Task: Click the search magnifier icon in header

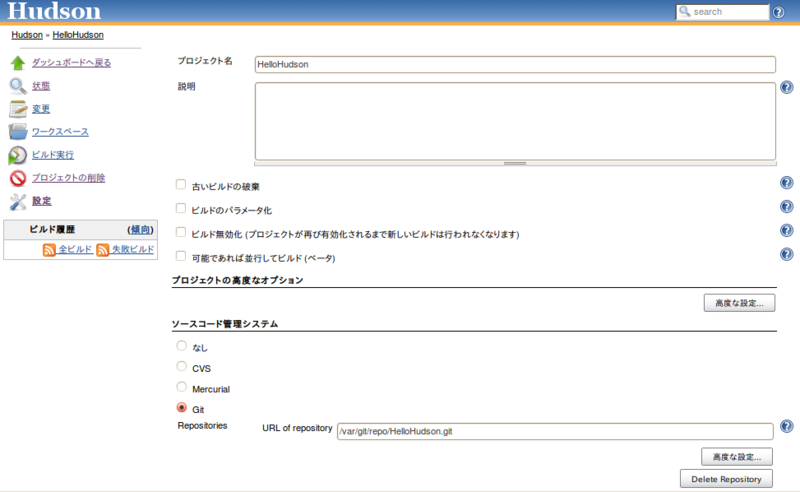Action: click(x=685, y=11)
